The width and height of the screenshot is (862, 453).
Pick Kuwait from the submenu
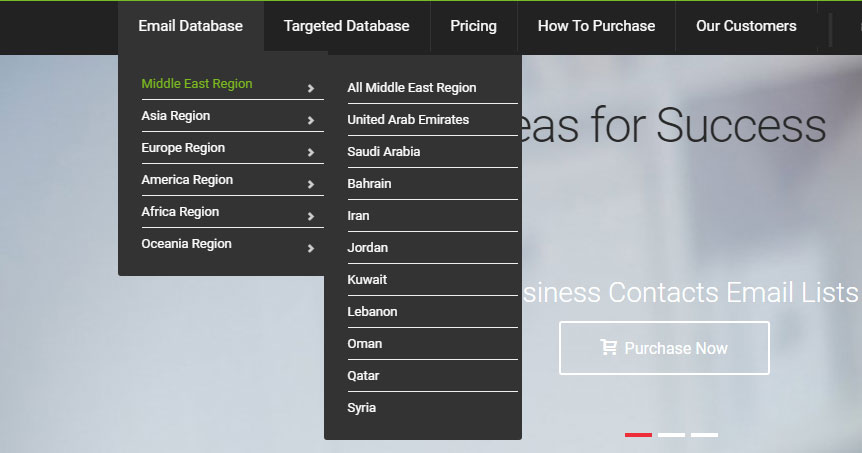[x=367, y=280]
